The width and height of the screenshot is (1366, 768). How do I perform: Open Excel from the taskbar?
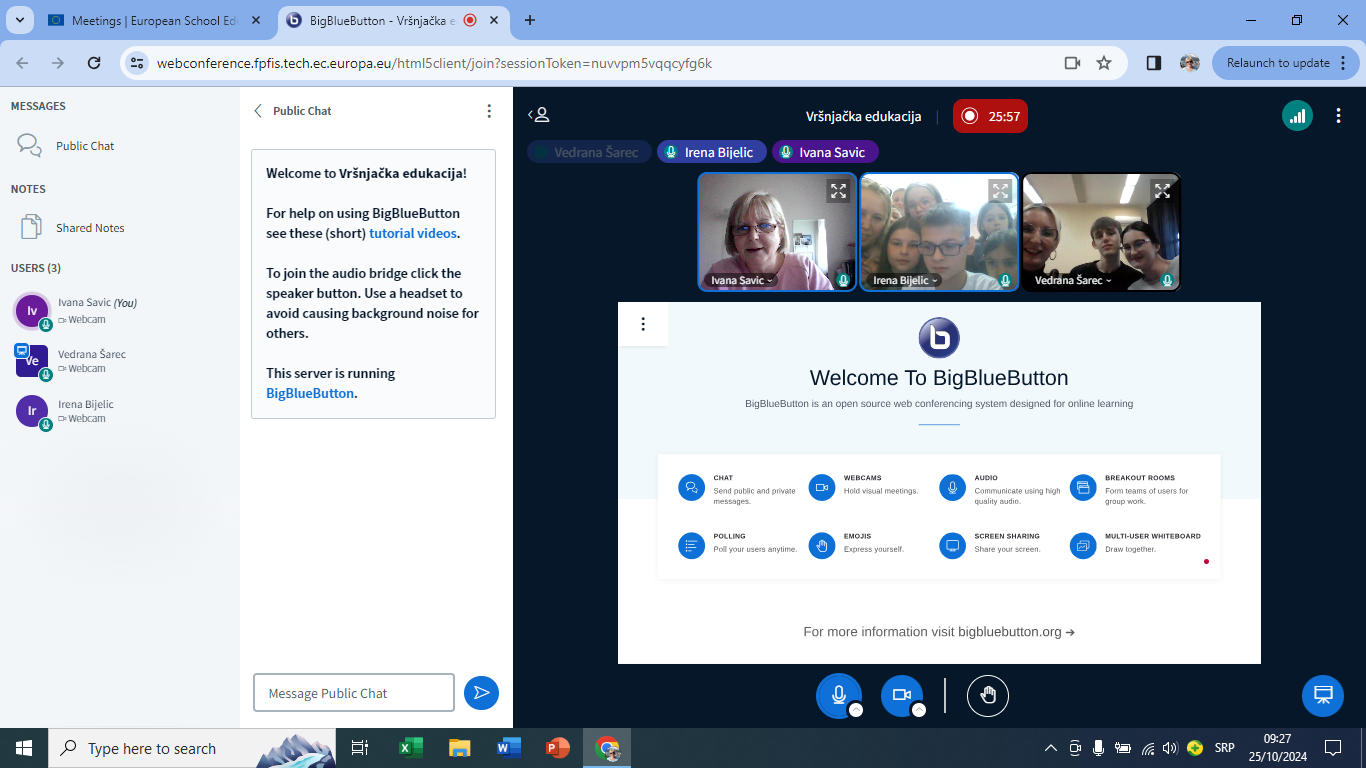click(x=411, y=748)
